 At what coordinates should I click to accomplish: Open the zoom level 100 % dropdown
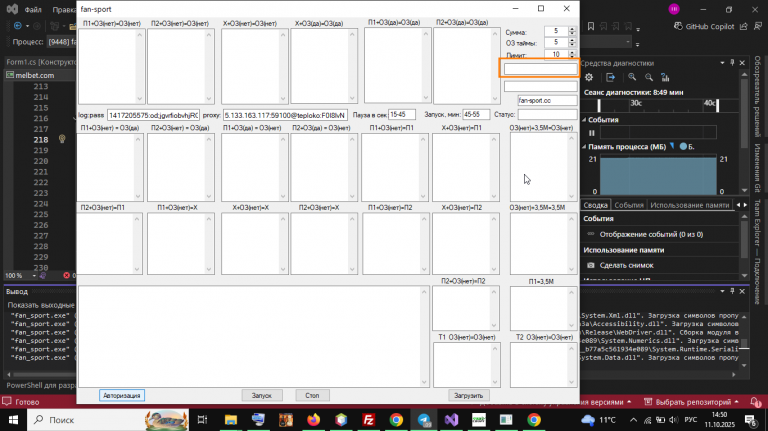[34, 276]
